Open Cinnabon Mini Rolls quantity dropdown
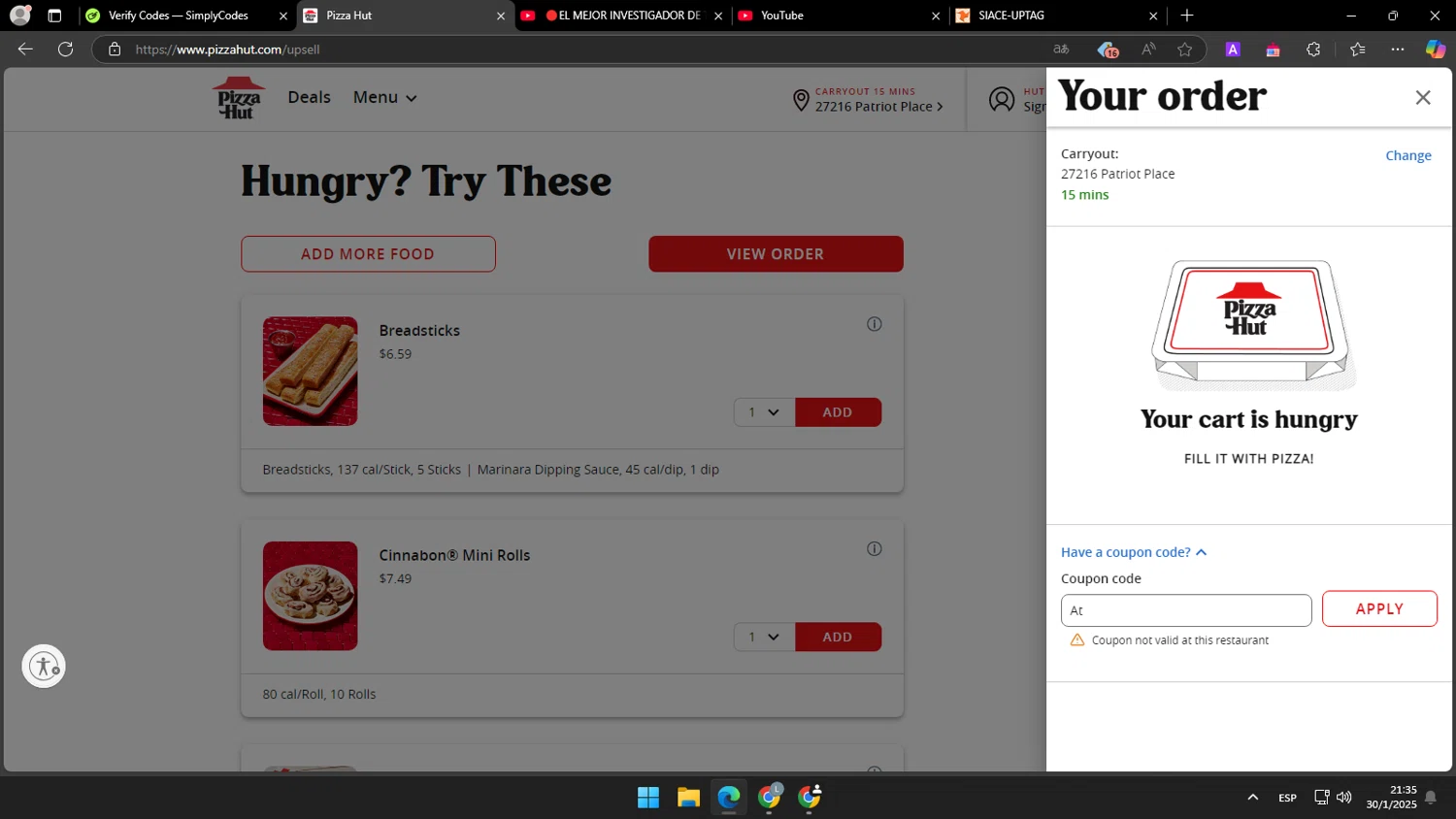This screenshot has width=1456, height=819. 764,637
